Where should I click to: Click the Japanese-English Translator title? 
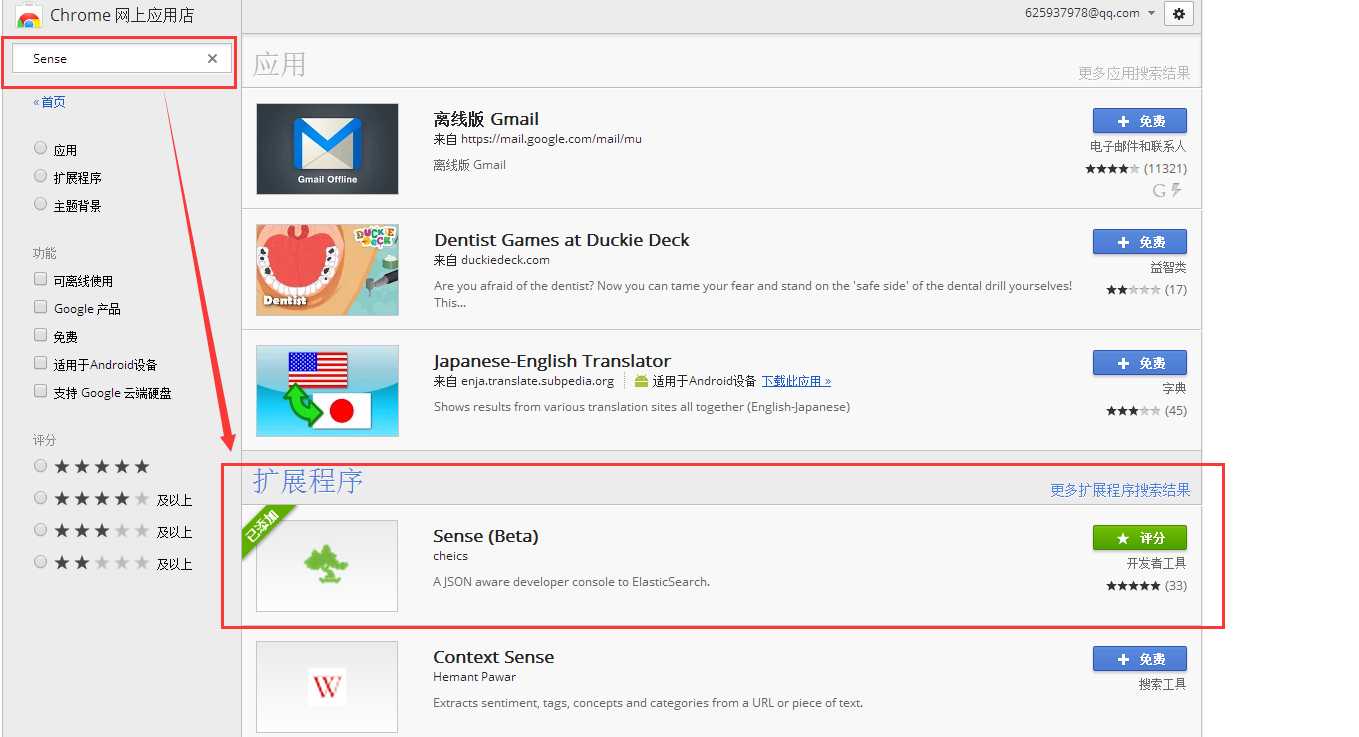click(x=552, y=361)
